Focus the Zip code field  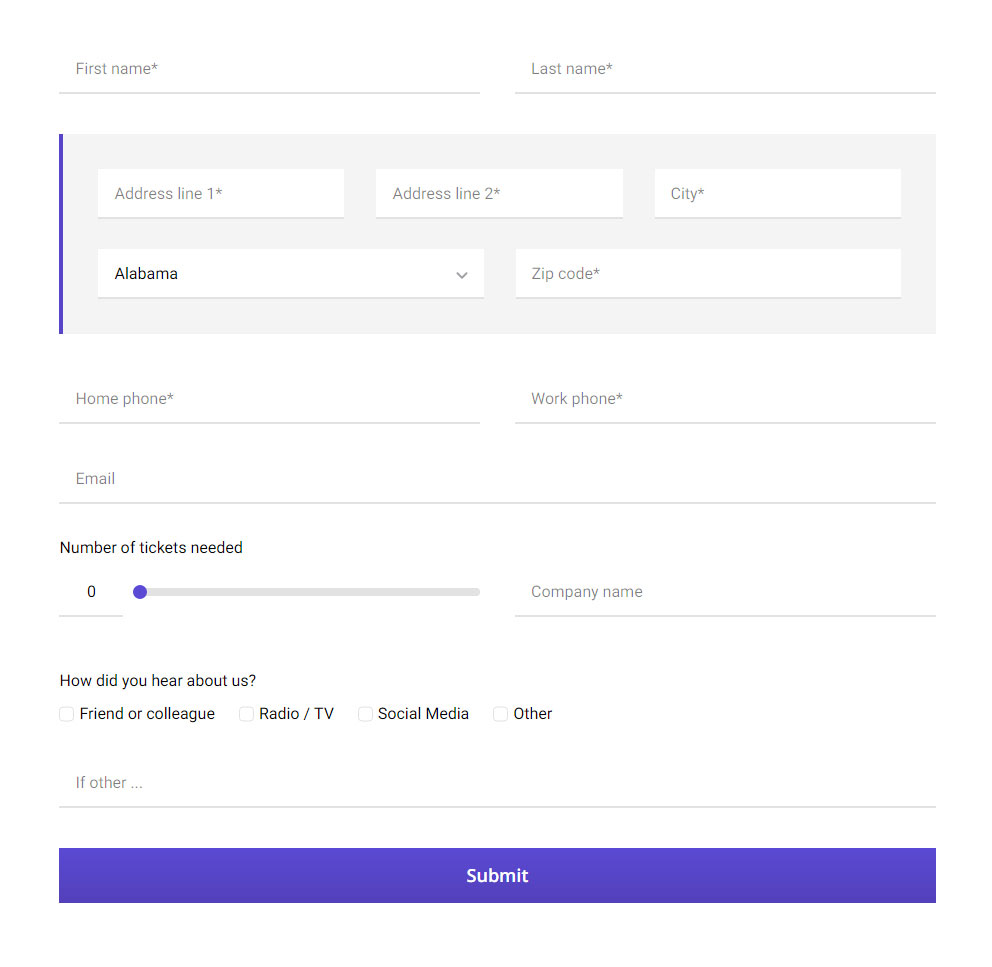[x=708, y=273]
